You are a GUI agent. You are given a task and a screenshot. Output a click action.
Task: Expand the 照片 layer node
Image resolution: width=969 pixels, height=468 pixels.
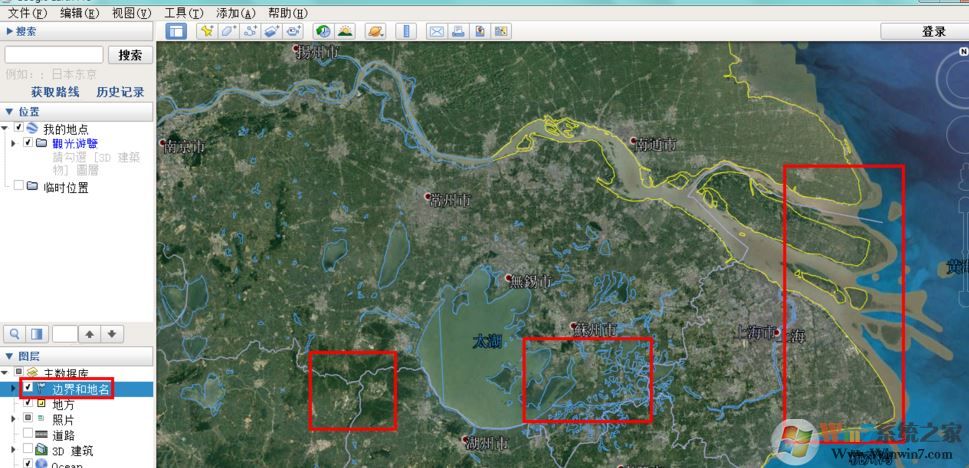pyautogui.click(x=14, y=419)
